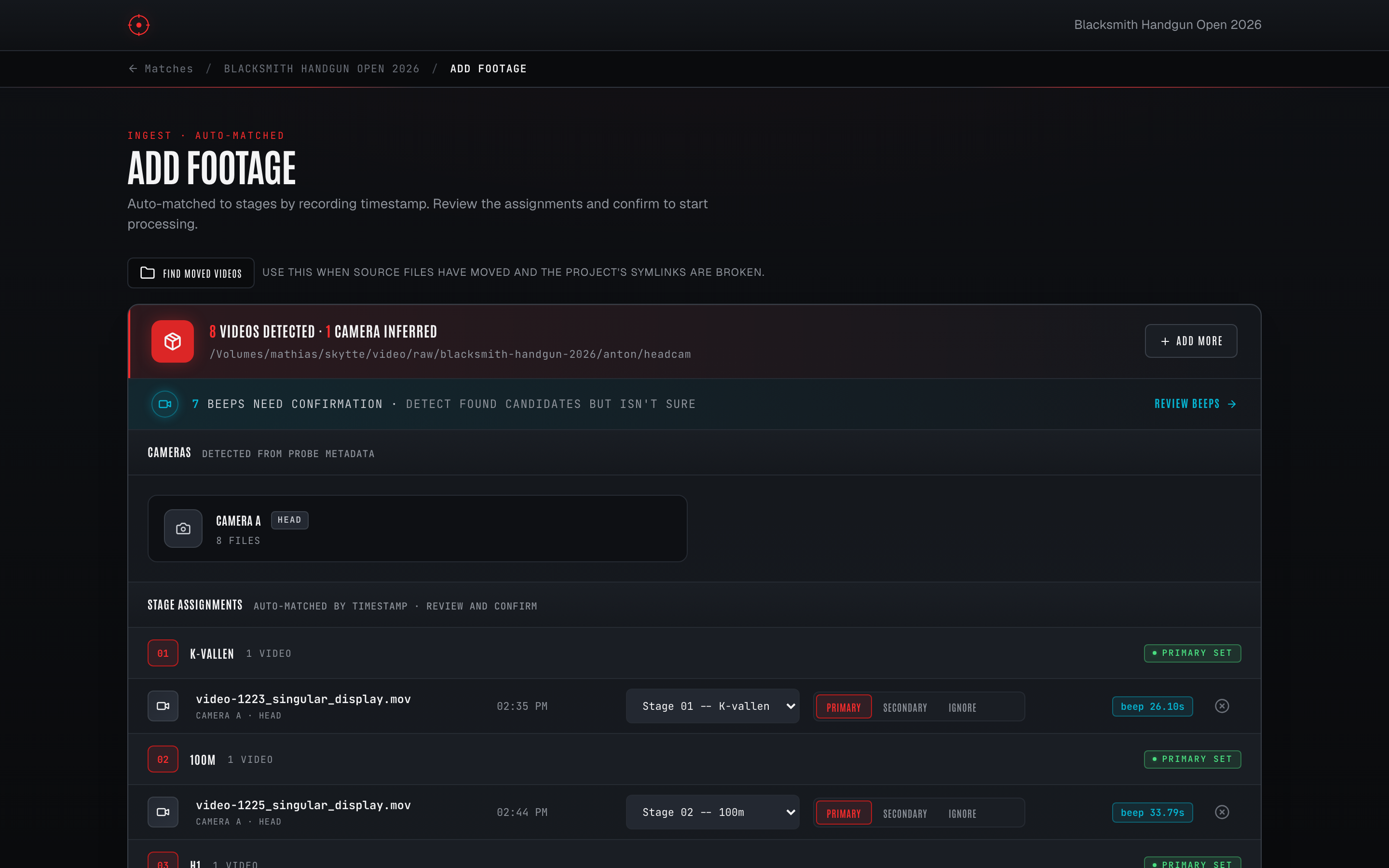This screenshot has width=1389, height=868.
Task: Click the Camera A camera icon
Action: point(183,528)
